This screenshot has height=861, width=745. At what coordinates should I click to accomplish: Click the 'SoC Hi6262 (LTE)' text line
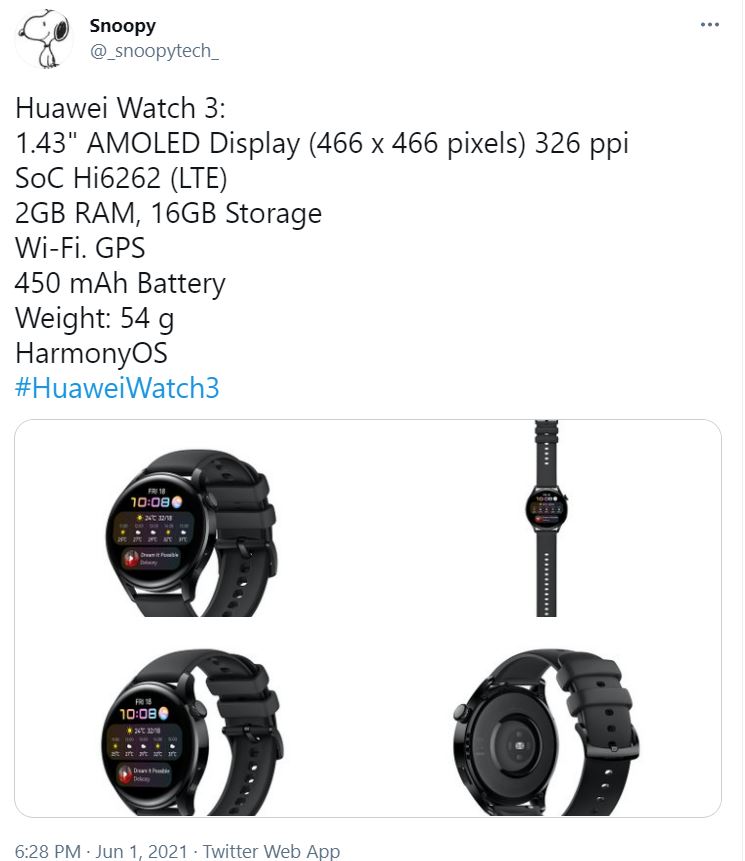(x=121, y=178)
